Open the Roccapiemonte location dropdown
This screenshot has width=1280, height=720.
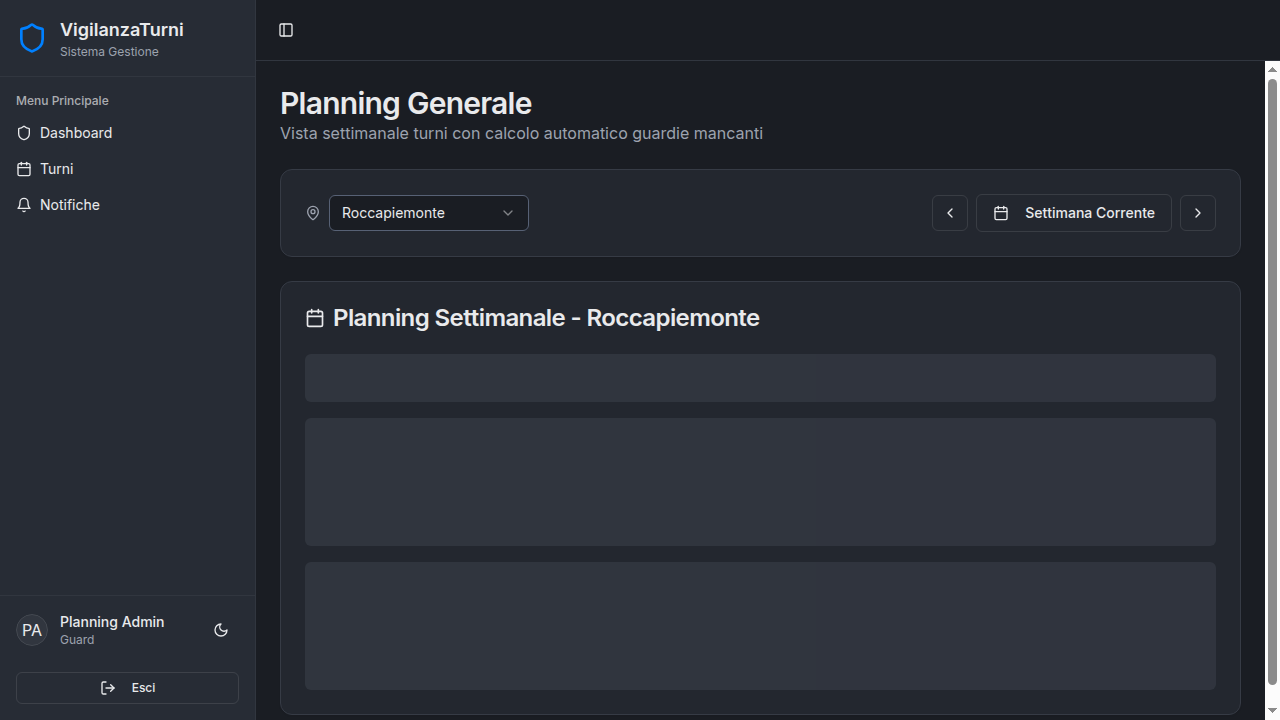click(x=428, y=213)
